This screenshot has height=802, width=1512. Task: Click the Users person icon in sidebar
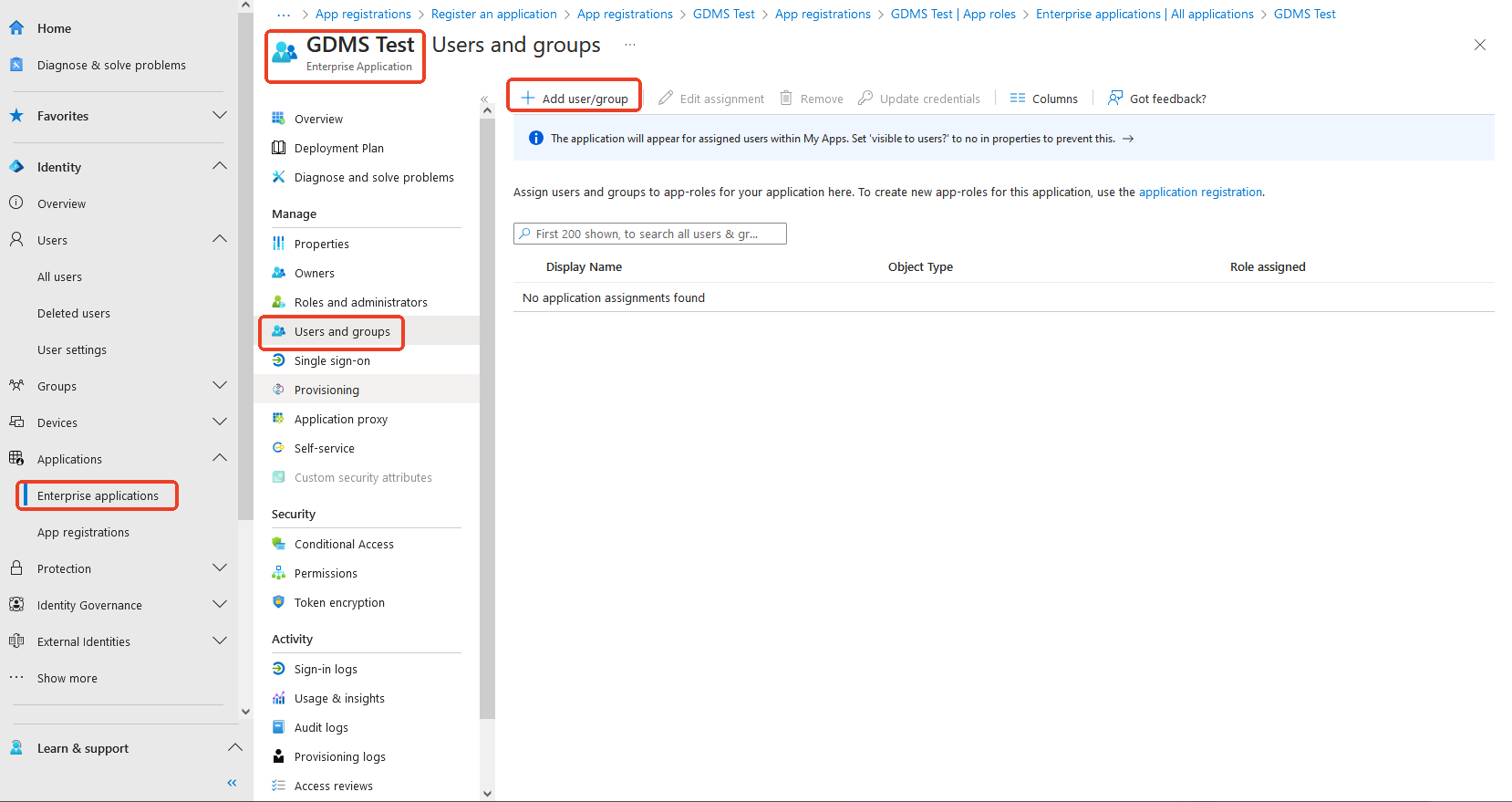16,240
